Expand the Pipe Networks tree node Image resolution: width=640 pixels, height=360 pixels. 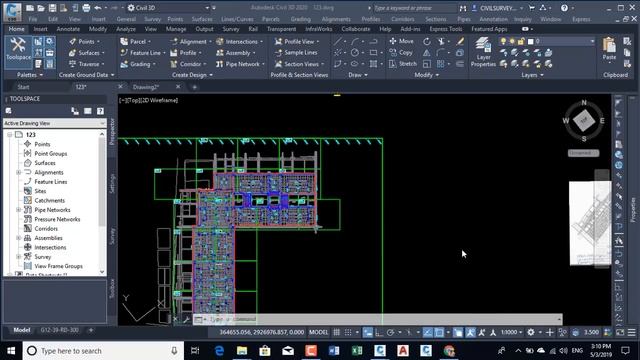pos(18,210)
